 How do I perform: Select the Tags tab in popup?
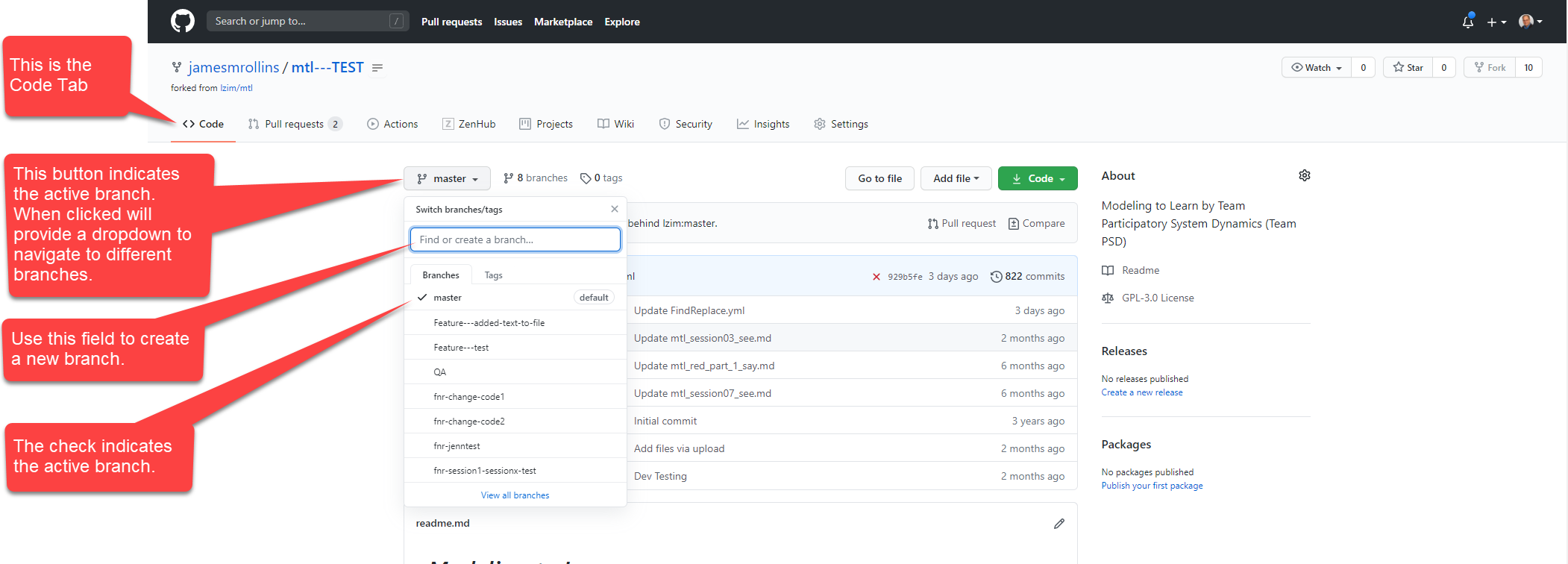point(493,275)
